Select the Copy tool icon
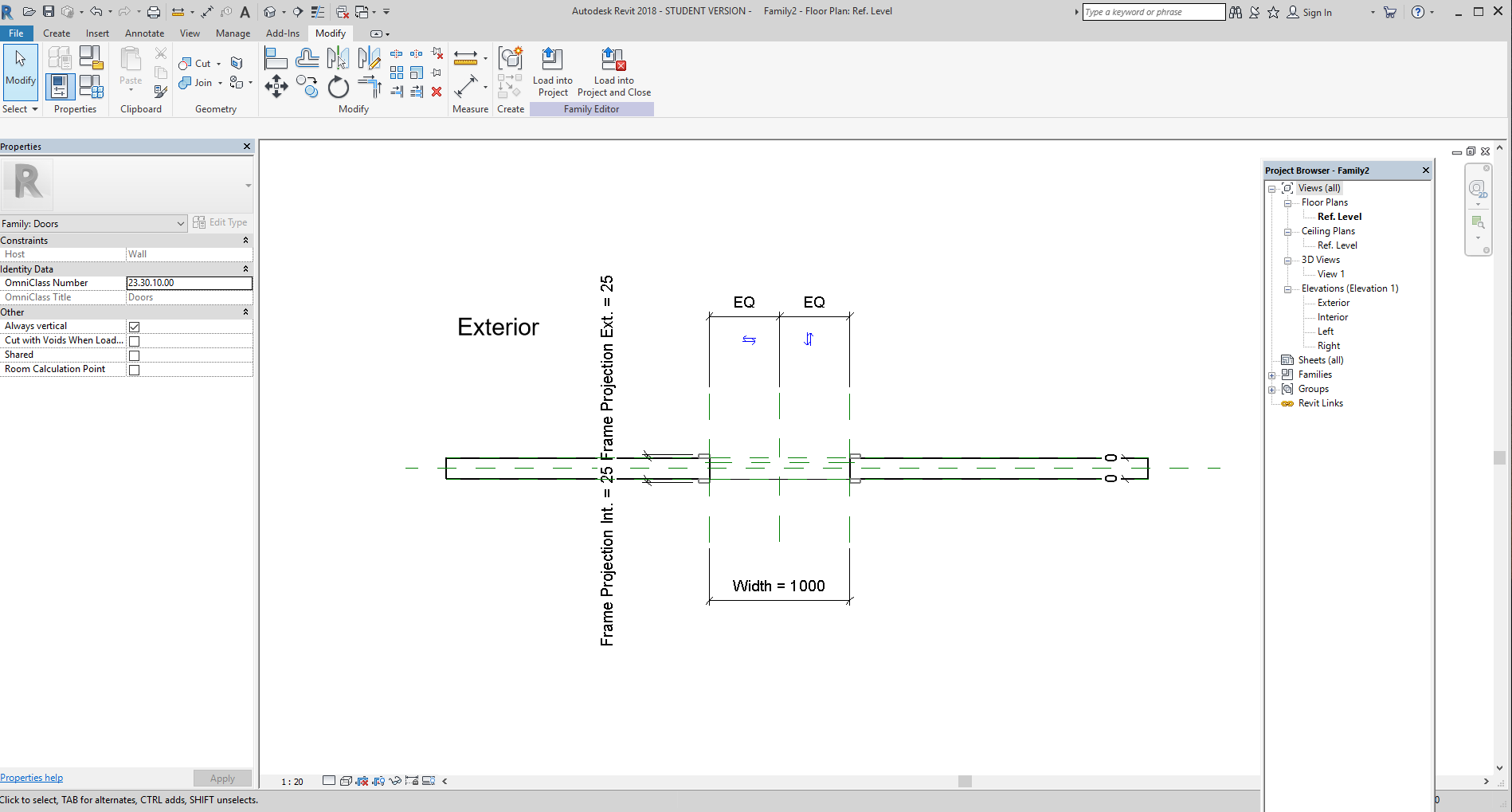1512x812 pixels. tap(307, 86)
